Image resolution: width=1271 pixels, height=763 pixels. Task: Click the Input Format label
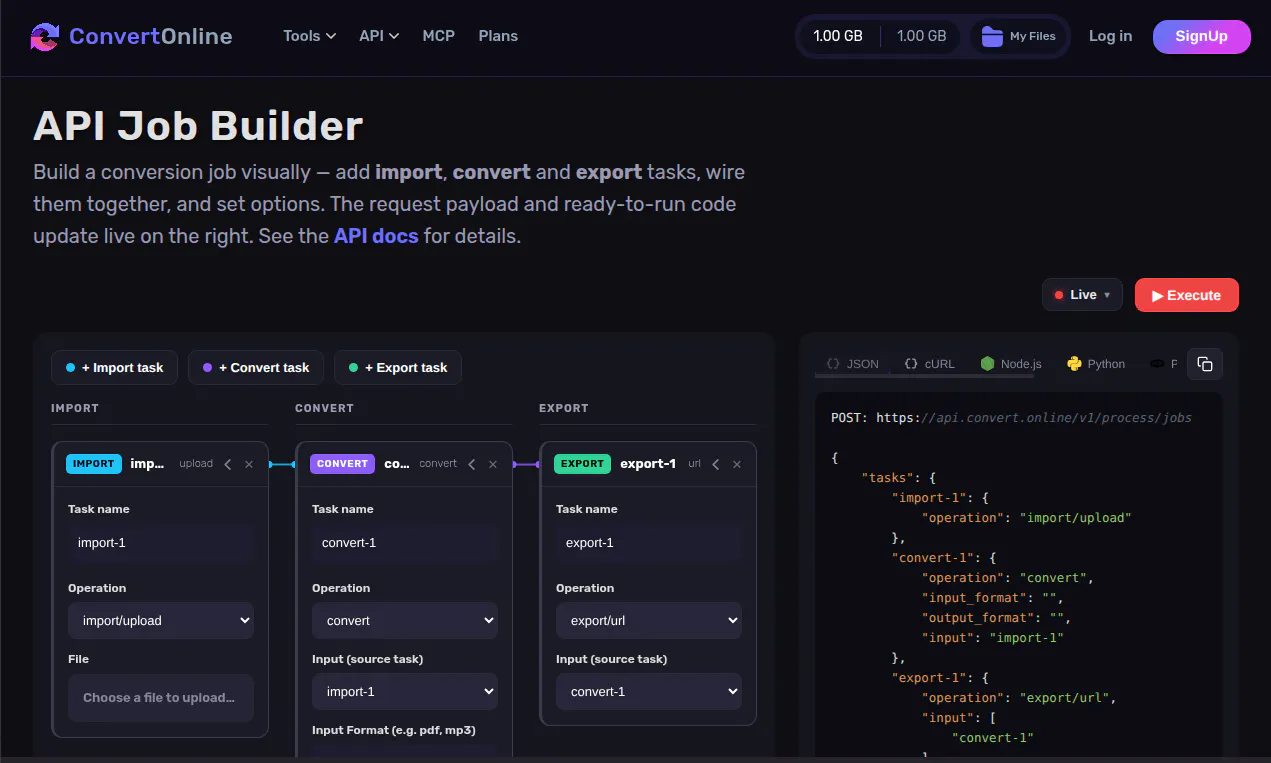(x=393, y=730)
